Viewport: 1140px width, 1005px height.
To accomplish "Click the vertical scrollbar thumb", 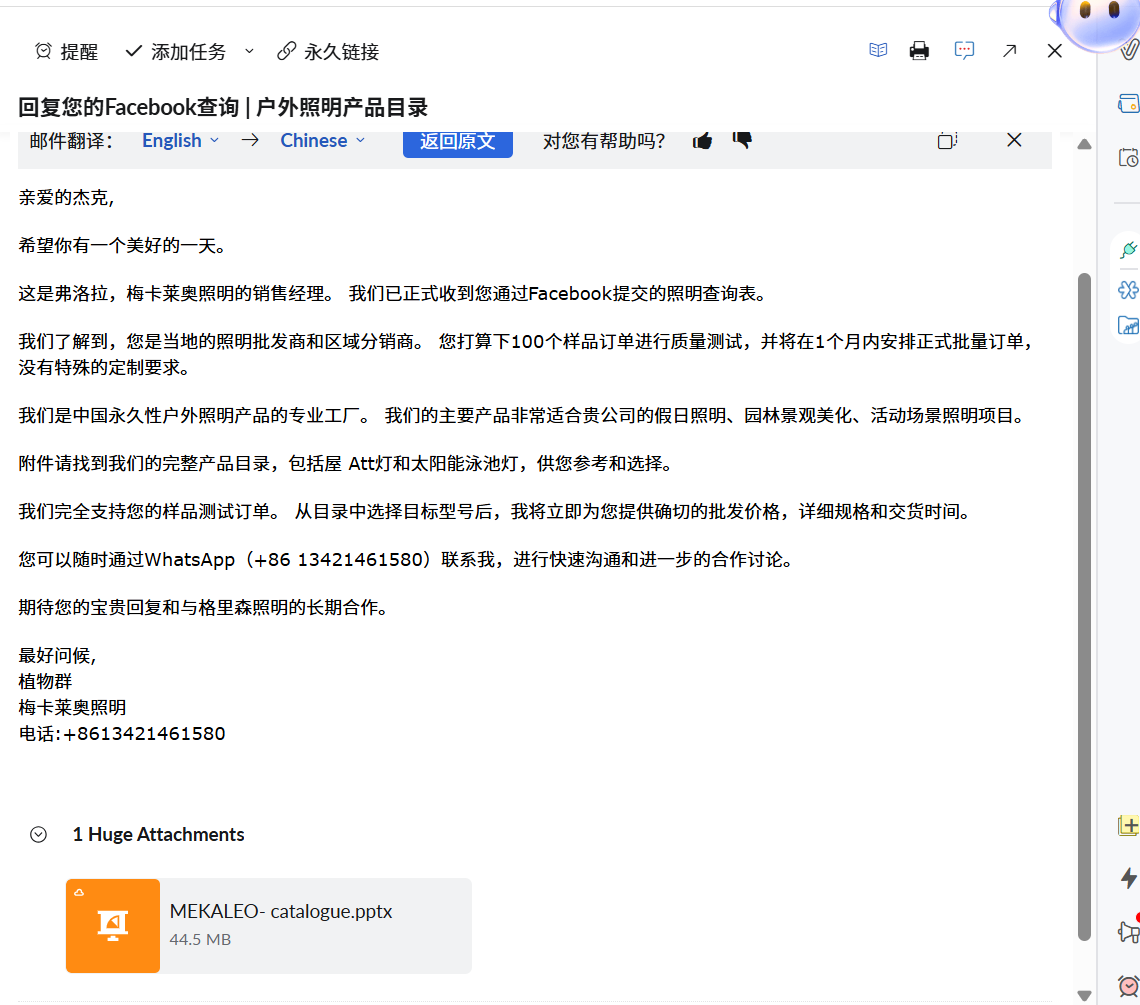I will 1084,607.
